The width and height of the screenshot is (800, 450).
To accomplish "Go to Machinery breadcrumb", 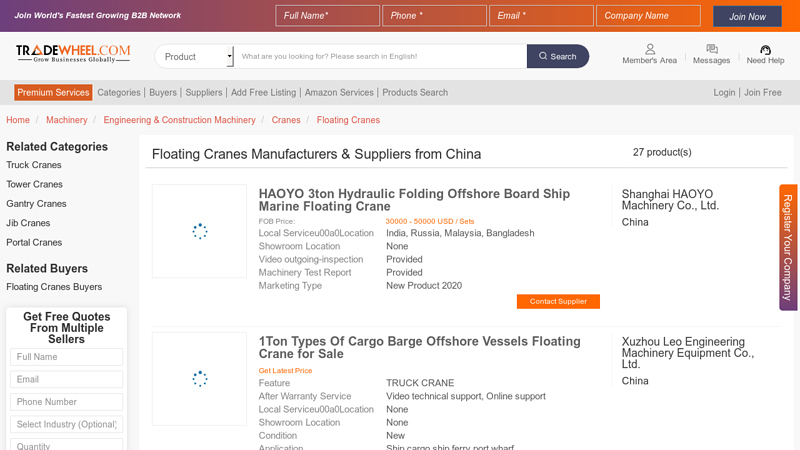I will pyautogui.click(x=66, y=120).
